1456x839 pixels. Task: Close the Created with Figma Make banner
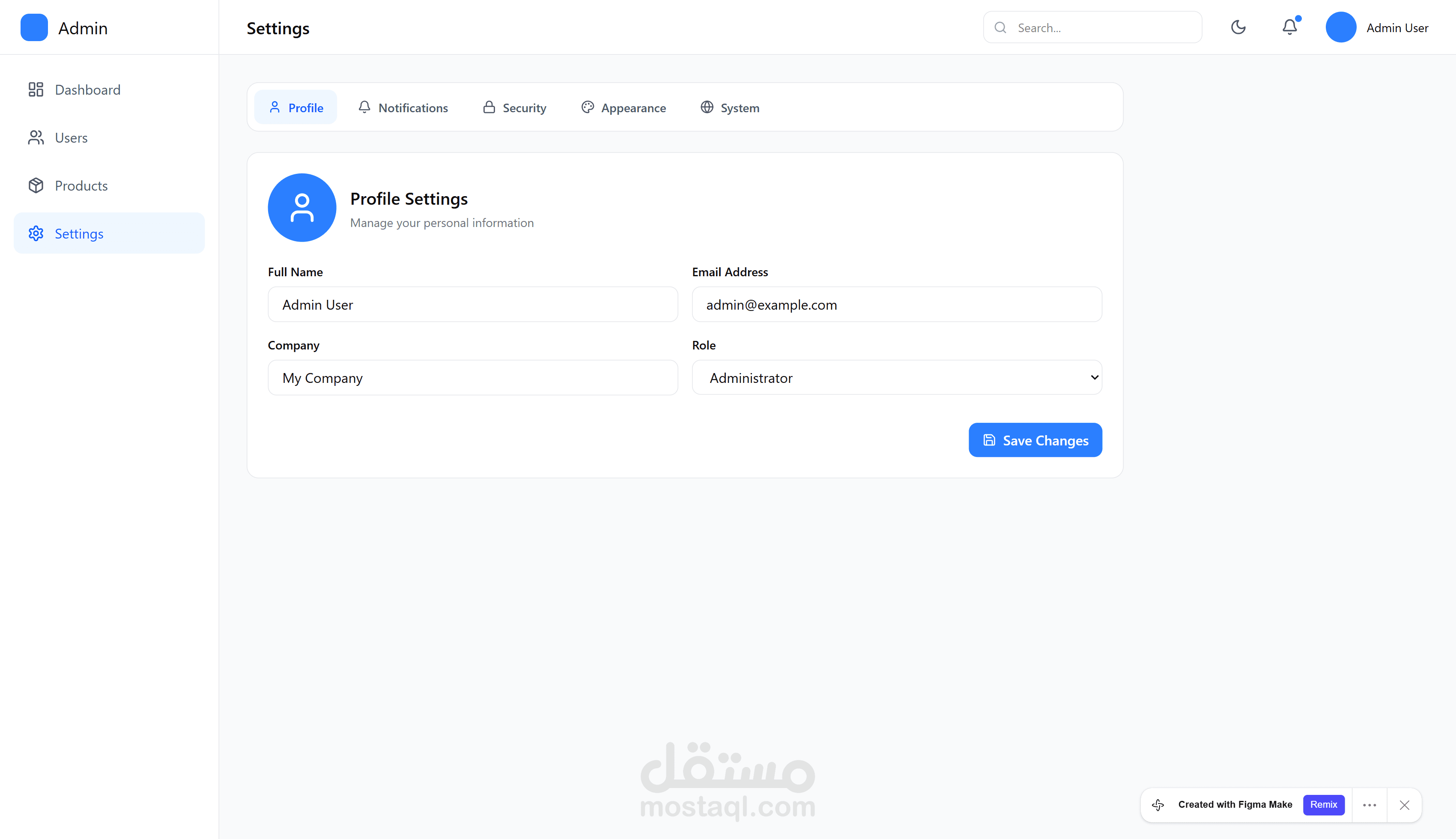click(x=1404, y=805)
